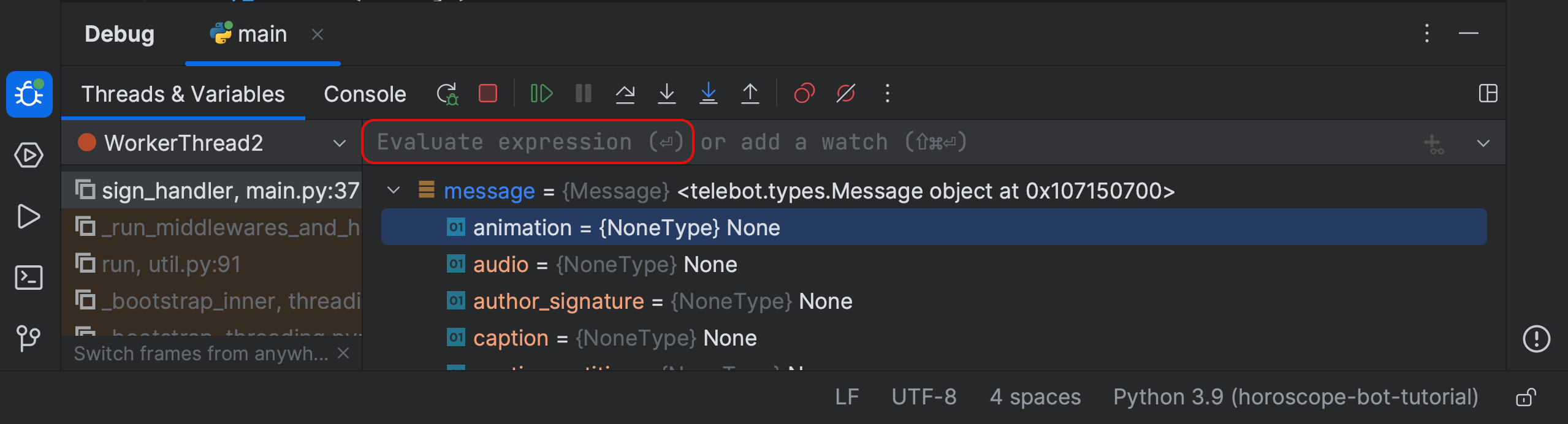Collapse the message variable node
This screenshot has height=424, width=1568.
394,191
